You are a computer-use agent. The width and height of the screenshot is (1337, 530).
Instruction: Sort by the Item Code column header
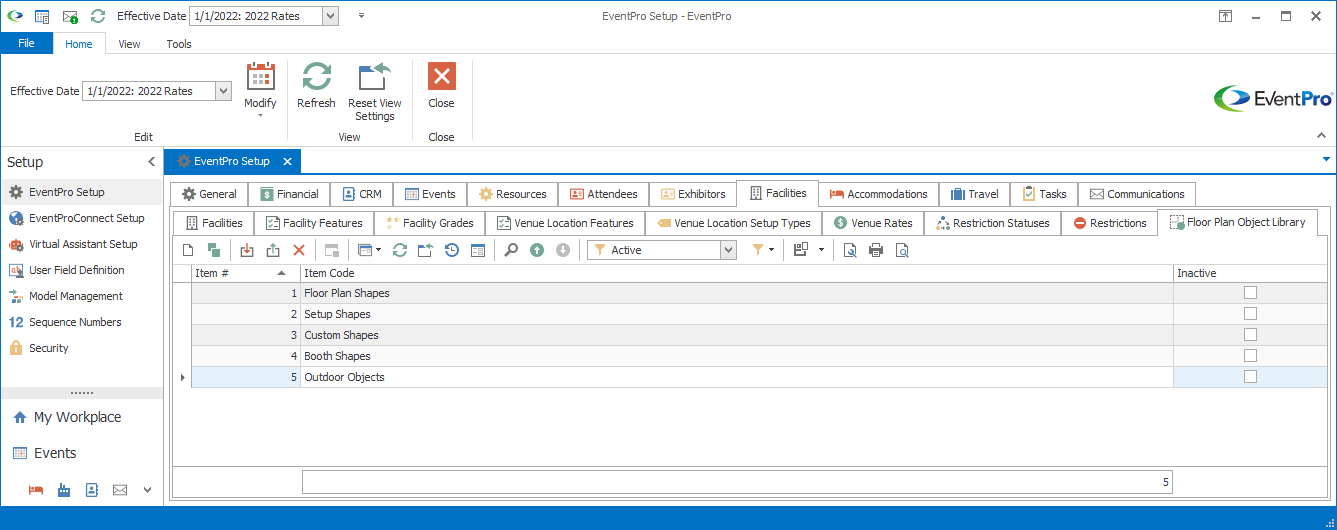click(736, 273)
